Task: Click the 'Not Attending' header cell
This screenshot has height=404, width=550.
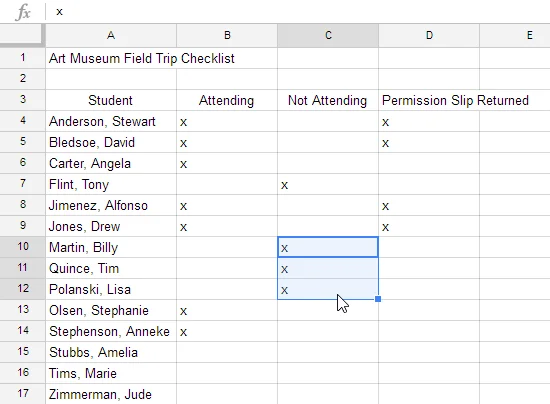Action: tap(328, 100)
